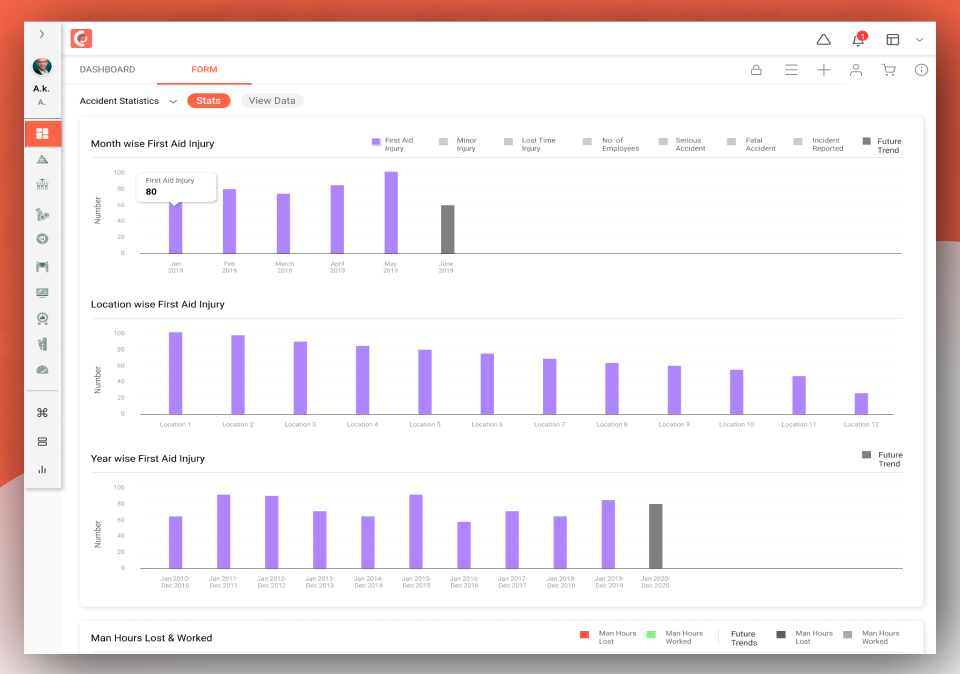Viewport: 960px width, 674px height.
Task: Click the info circle icon
Action: 921,70
